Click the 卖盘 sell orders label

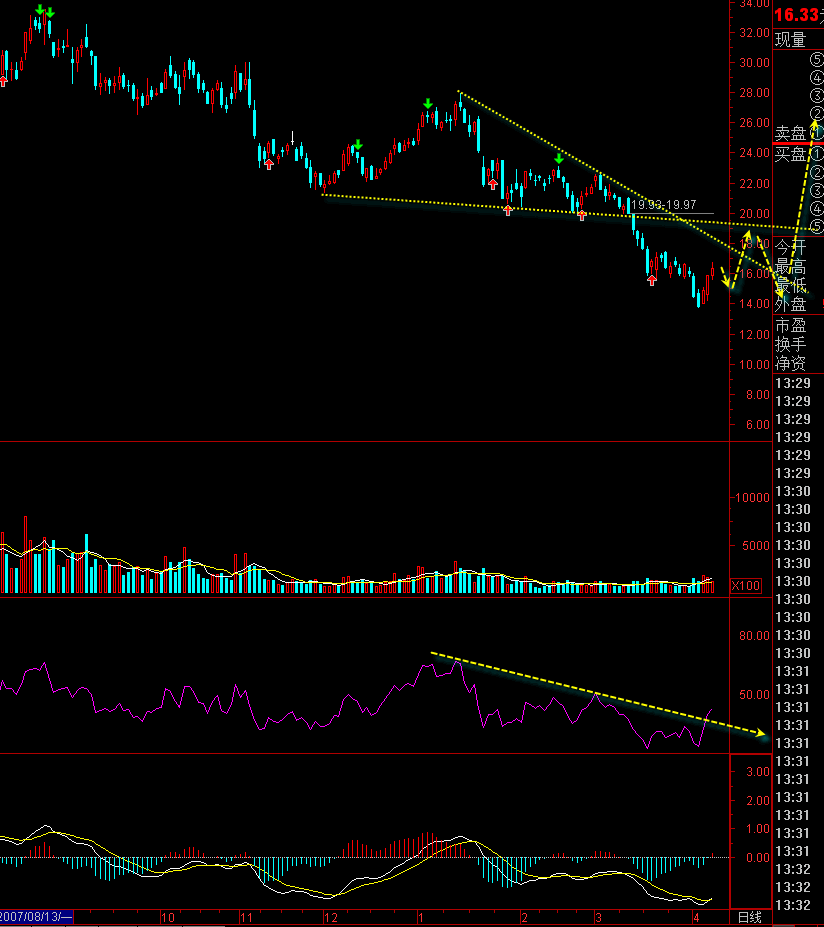pyautogui.click(x=790, y=133)
